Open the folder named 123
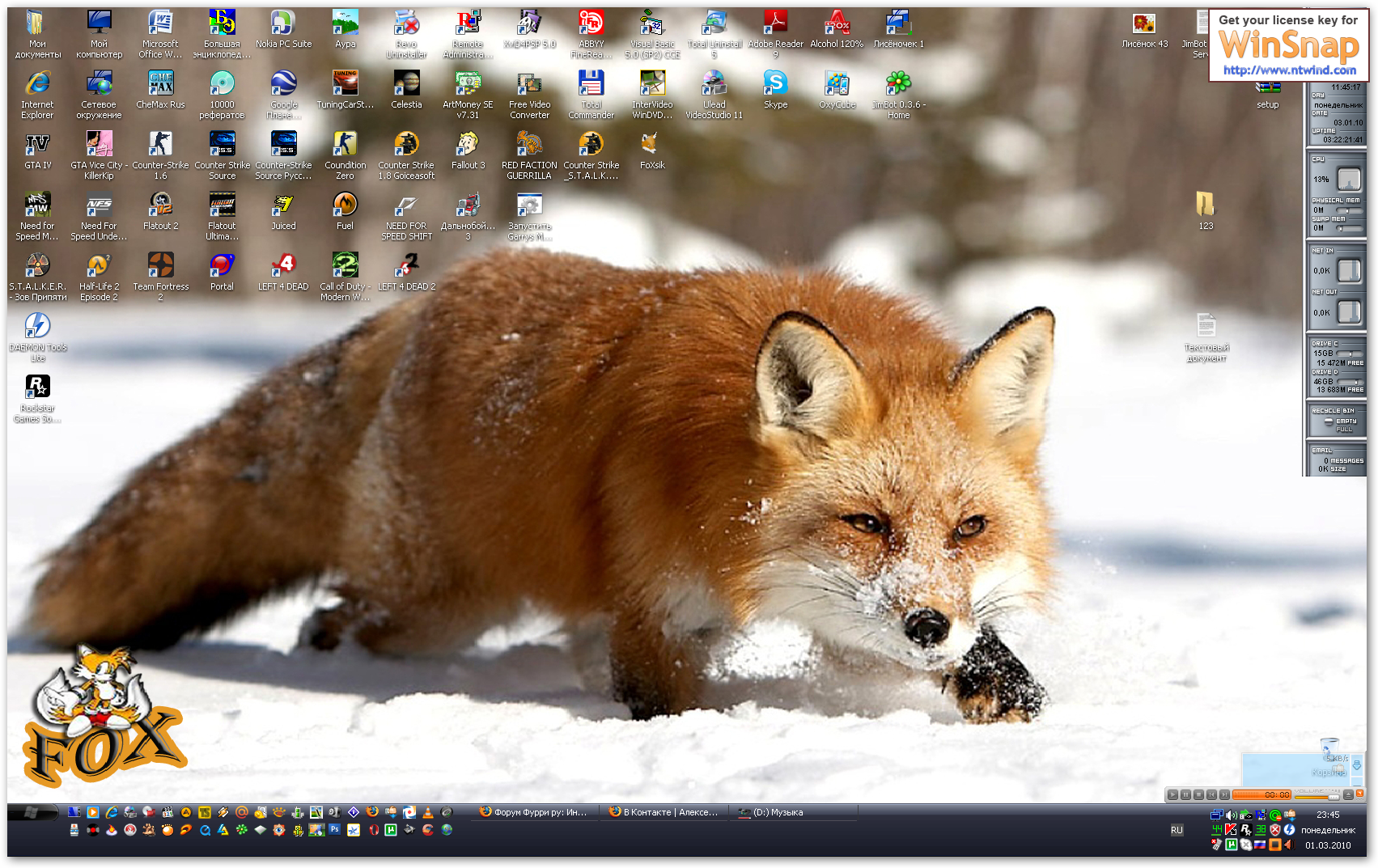 (x=1205, y=205)
